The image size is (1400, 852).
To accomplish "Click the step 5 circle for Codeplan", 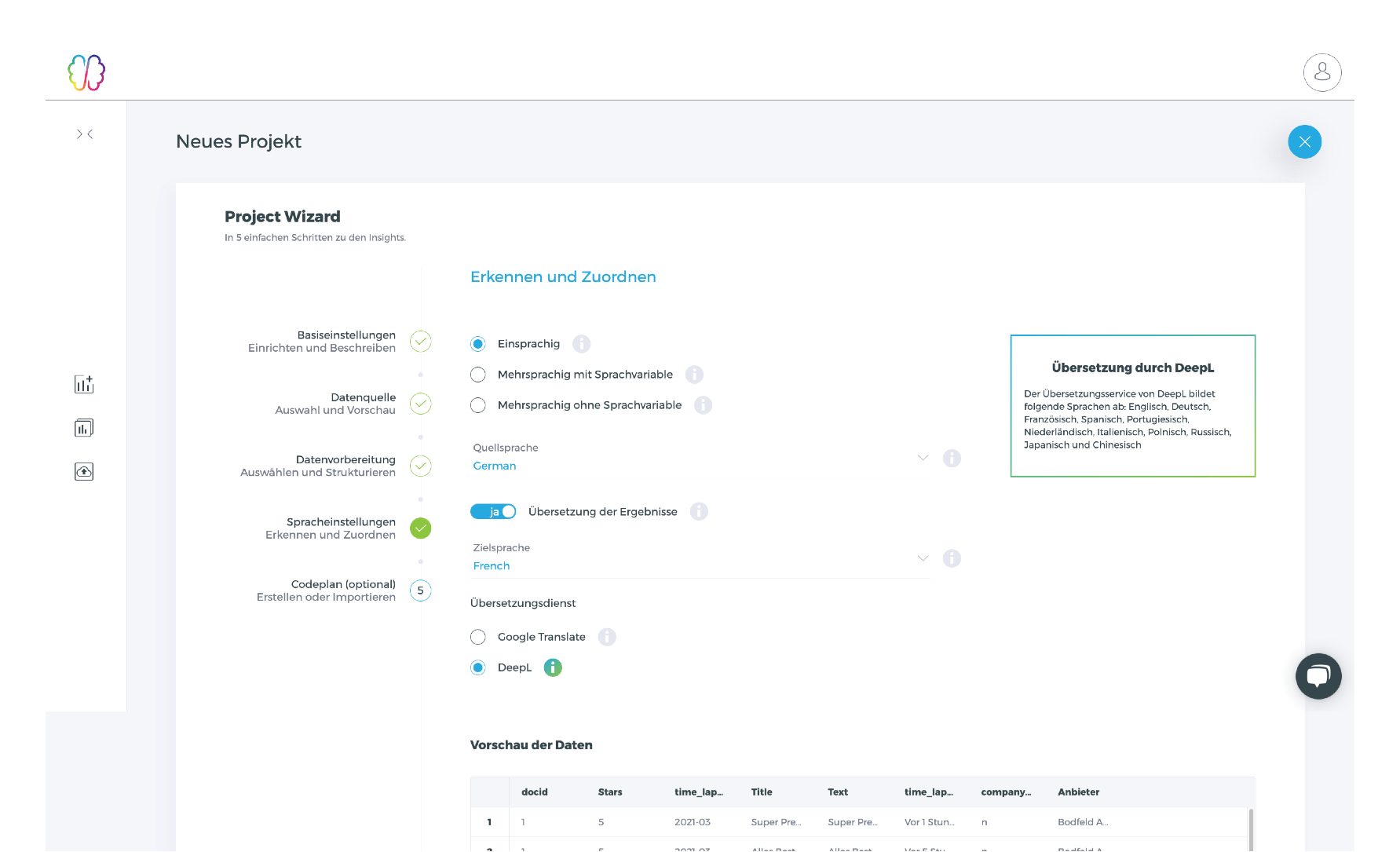I will click(421, 591).
